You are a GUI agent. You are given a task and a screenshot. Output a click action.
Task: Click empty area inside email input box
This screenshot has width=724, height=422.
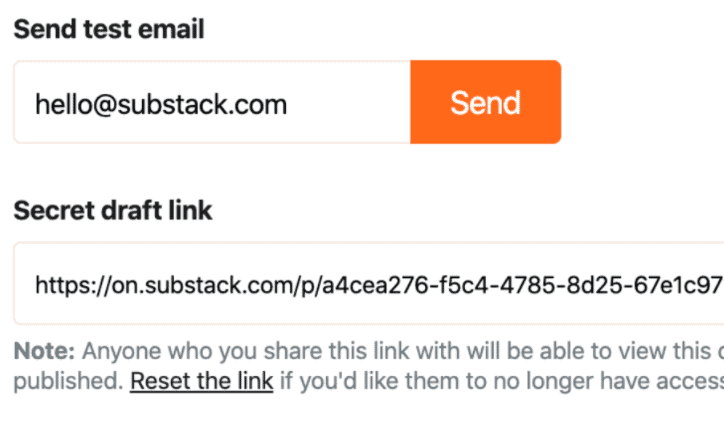coord(346,102)
